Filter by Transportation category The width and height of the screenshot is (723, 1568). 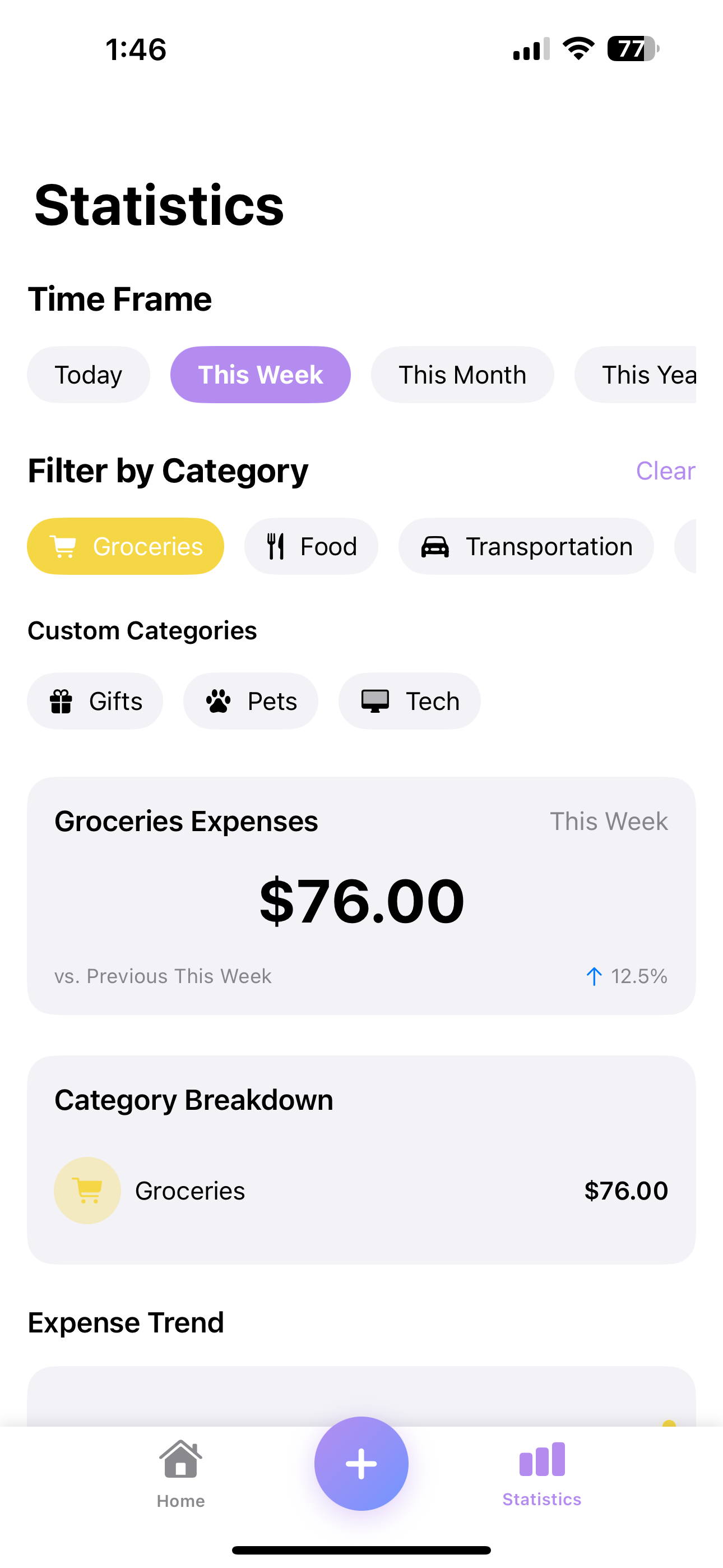point(526,547)
